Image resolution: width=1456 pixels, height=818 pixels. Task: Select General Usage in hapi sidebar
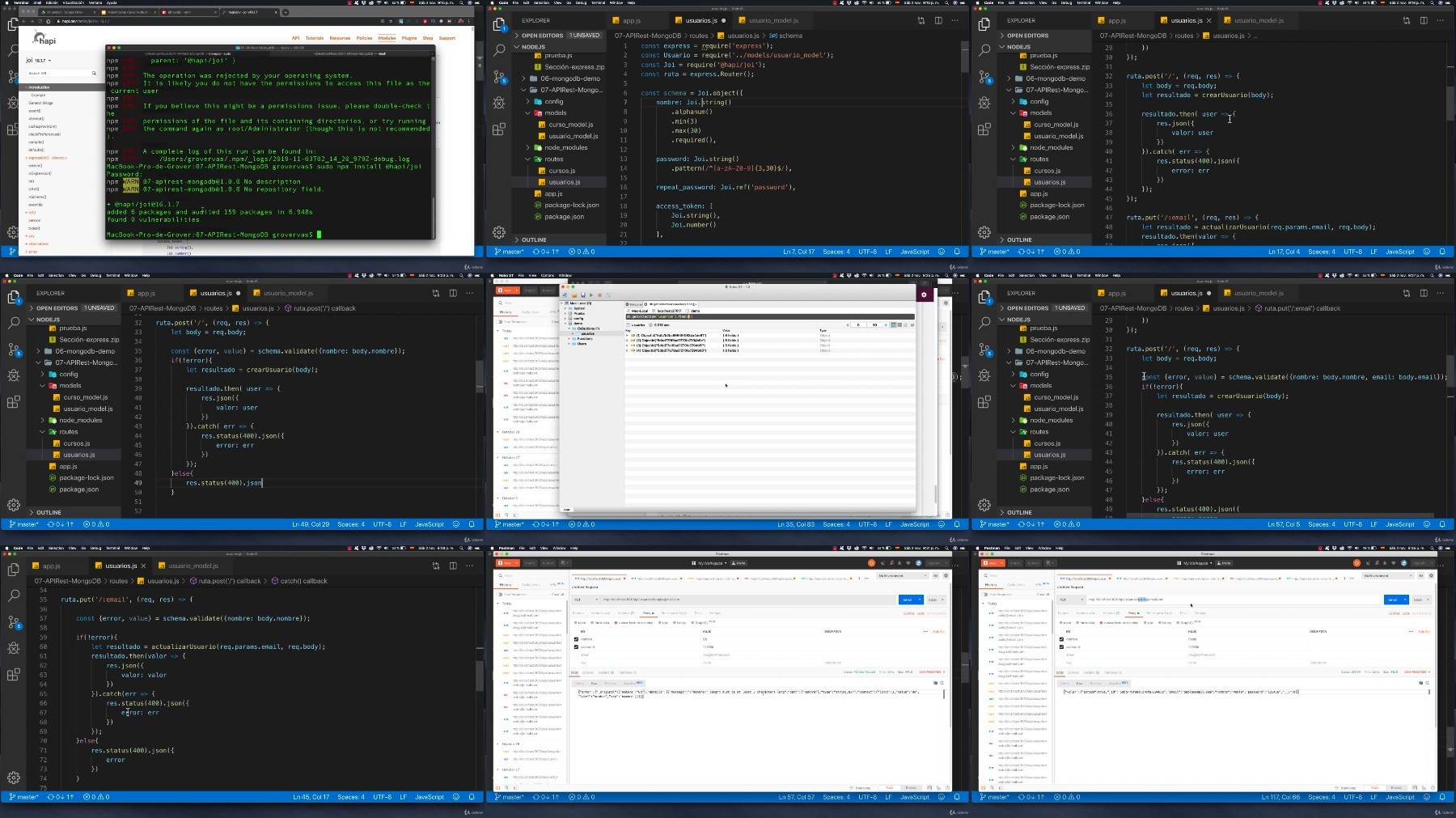pos(40,103)
